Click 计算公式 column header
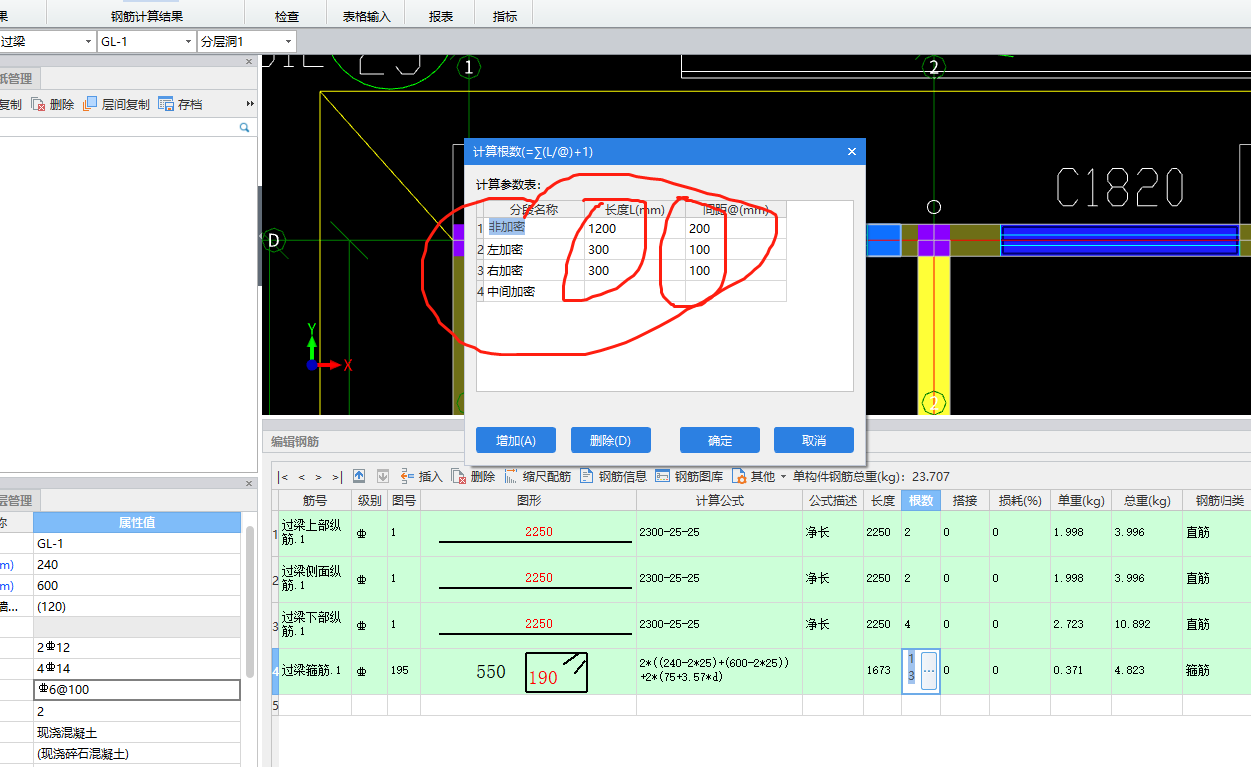This screenshot has width=1251, height=767. 720,500
